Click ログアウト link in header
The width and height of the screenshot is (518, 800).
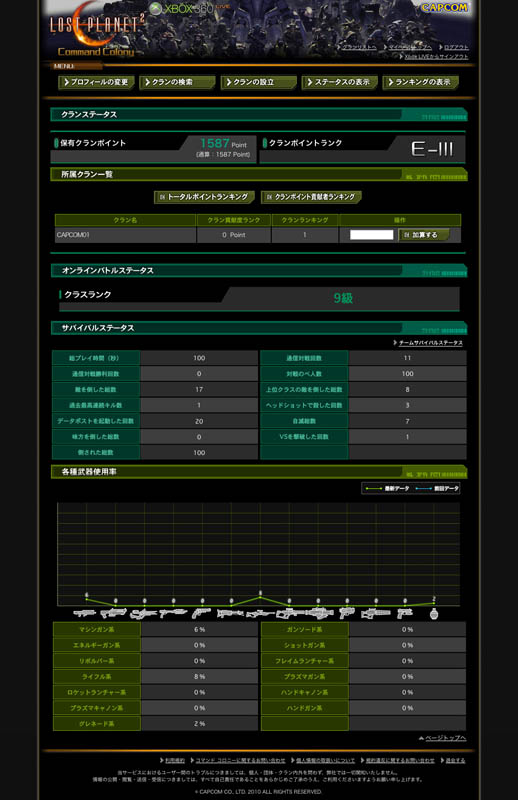pyautogui.click(x=454, y=47)
